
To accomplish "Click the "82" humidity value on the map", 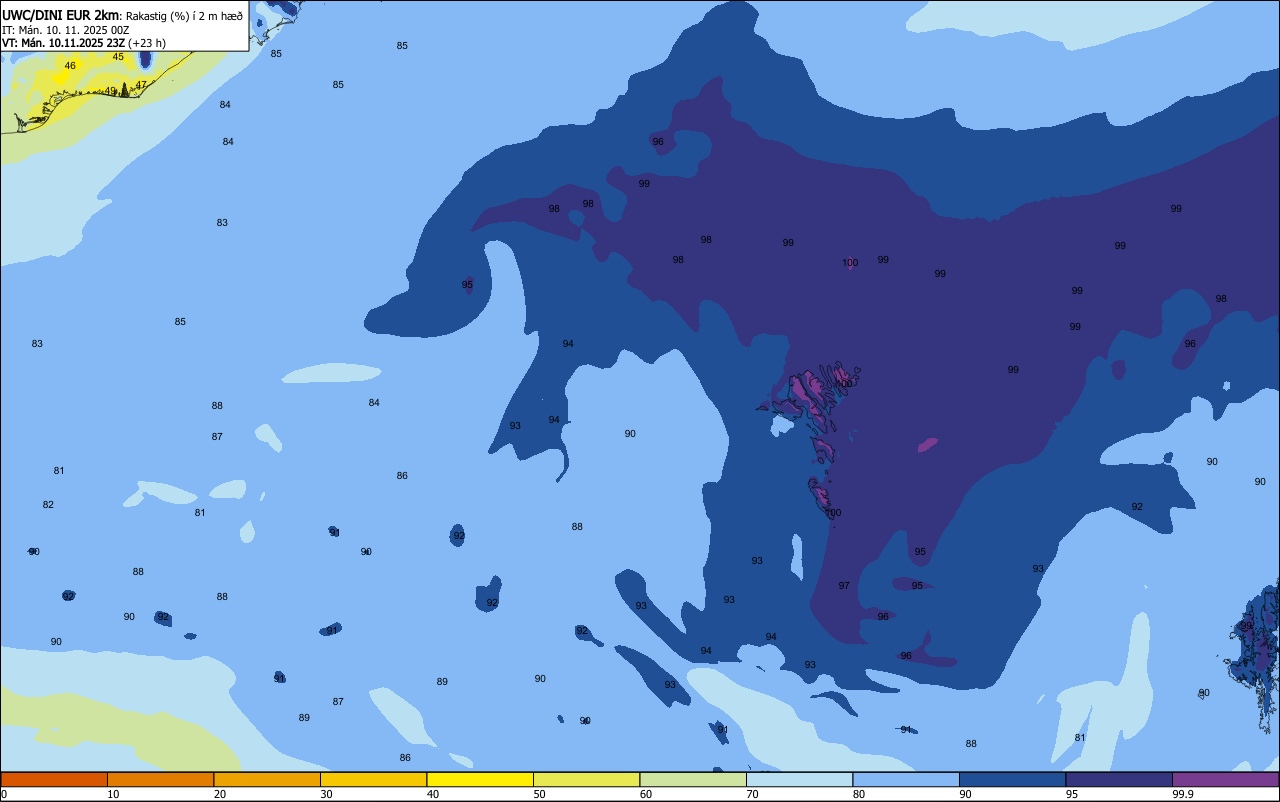I will click(x=48, y=505).
